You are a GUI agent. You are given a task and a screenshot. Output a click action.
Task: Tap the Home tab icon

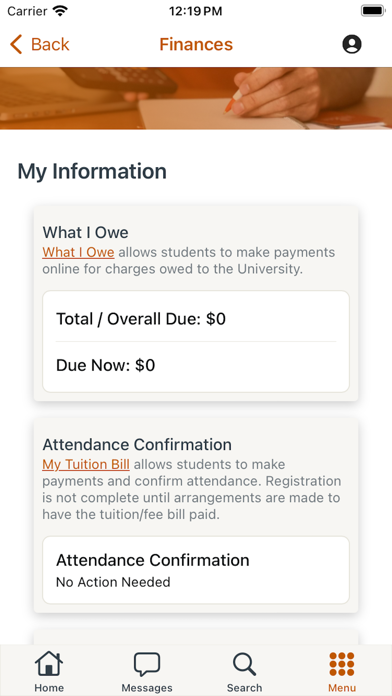point(49,664)
